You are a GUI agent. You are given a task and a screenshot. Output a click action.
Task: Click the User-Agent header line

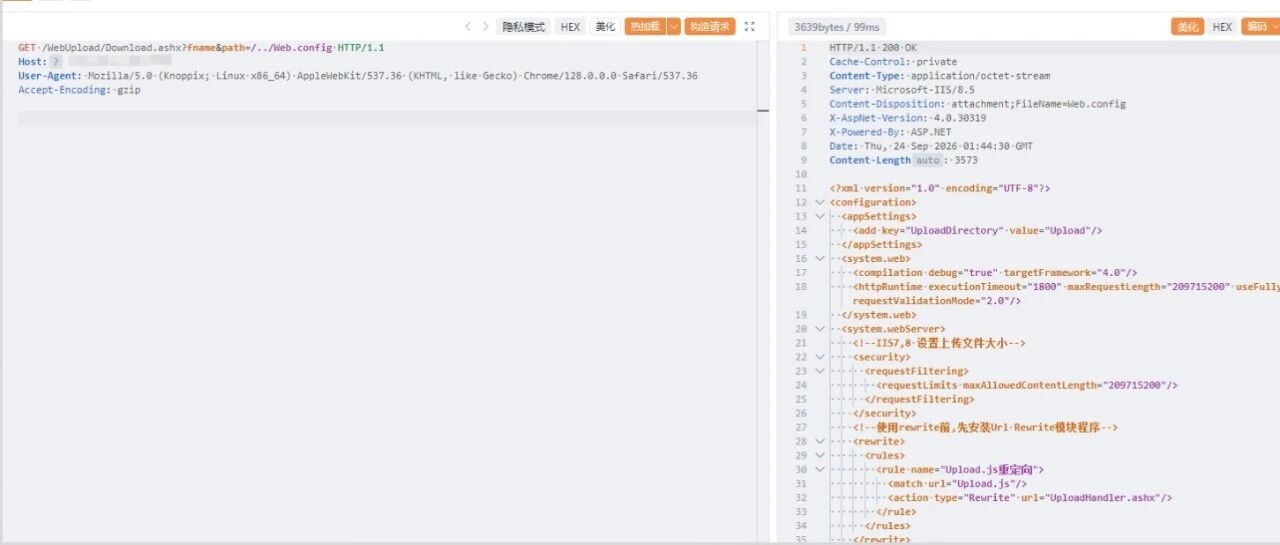(358, 76)
